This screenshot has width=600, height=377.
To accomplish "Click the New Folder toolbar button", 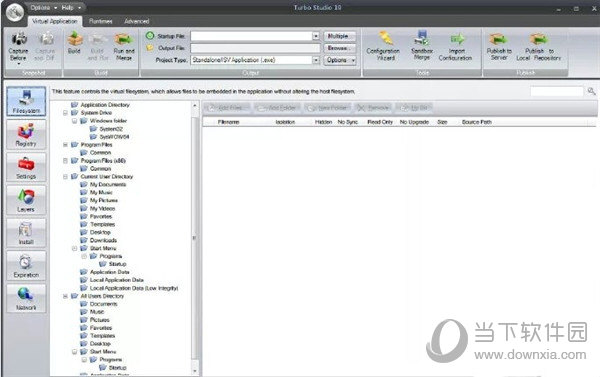I will pos(328,108).
